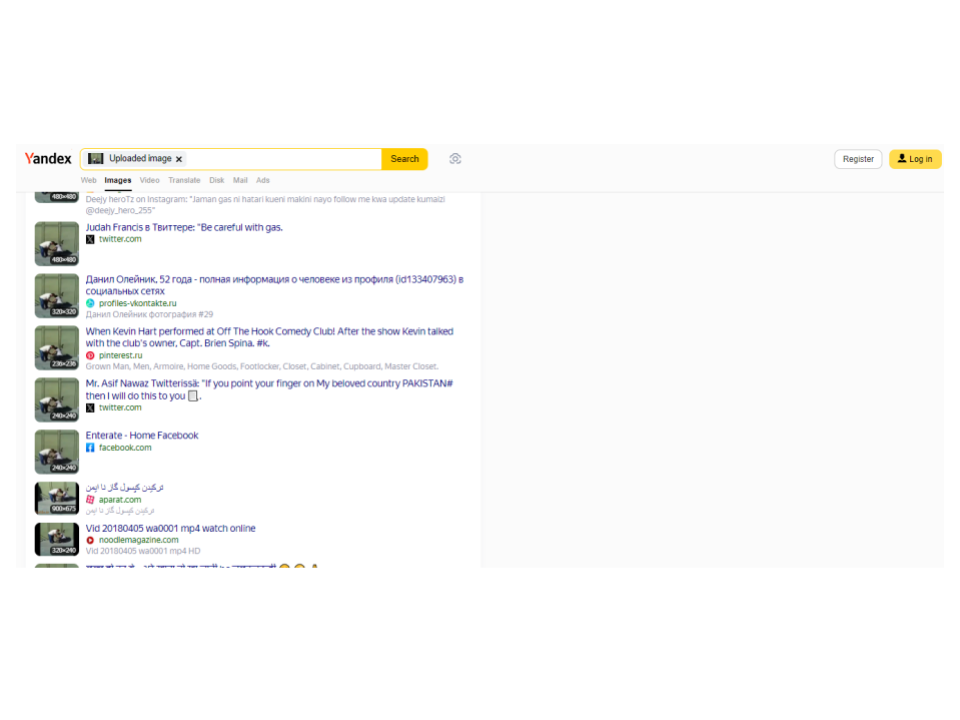
Task: Click the Register button
Action: pos(858,159)
